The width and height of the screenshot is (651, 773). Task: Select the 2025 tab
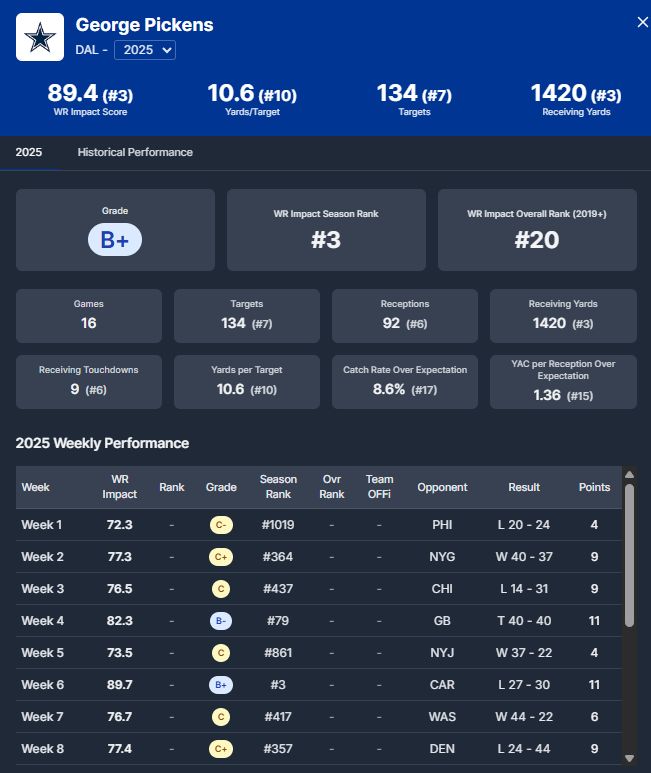click(29, 152)
